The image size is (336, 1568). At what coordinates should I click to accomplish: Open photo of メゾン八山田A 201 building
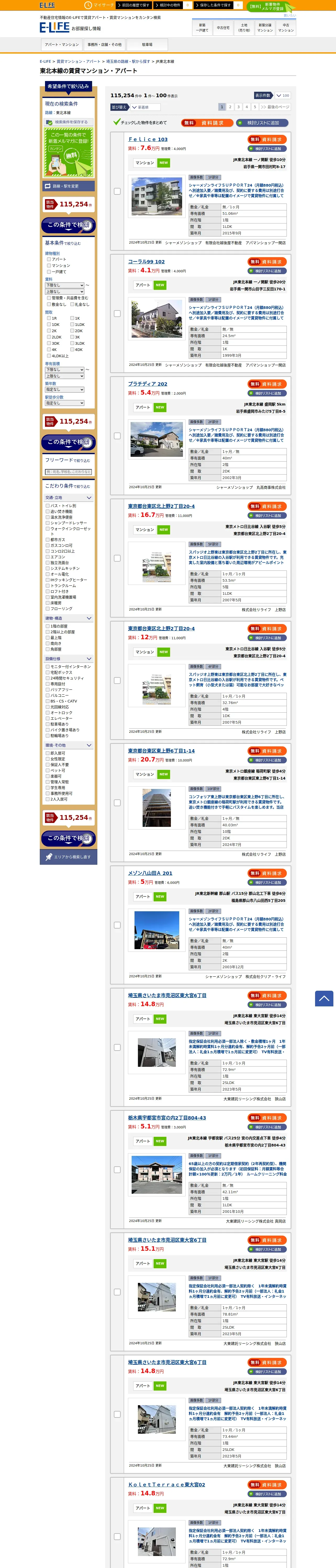[157, 930]
